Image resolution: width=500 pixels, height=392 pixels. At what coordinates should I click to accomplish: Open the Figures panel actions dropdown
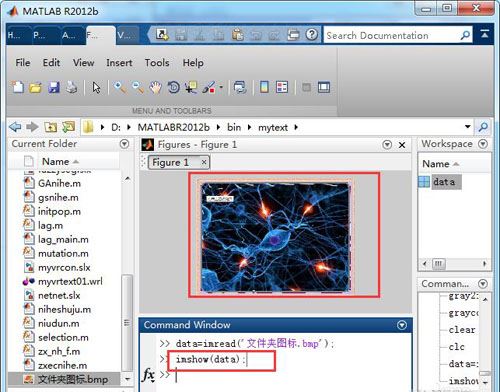coord(387,145)
